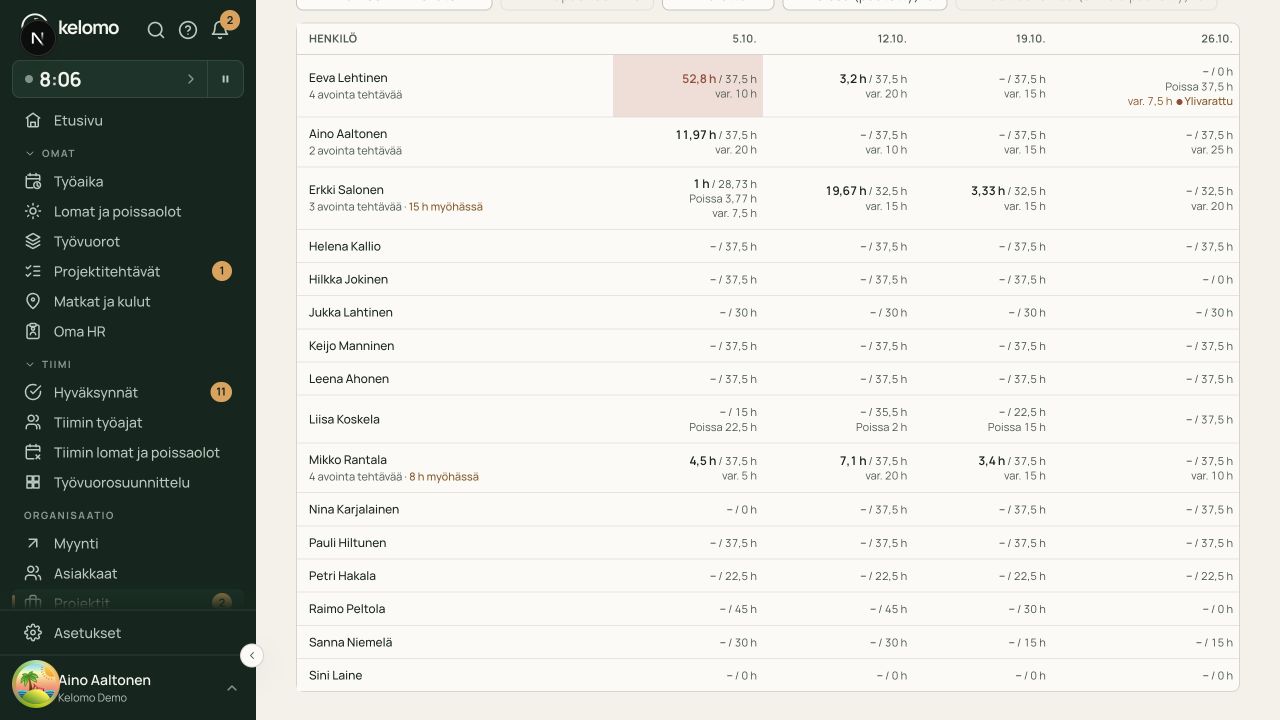Collapse the TIIMI section
Image resolution: width=1280 pixels, height=720 pixels.
[48, 364]
